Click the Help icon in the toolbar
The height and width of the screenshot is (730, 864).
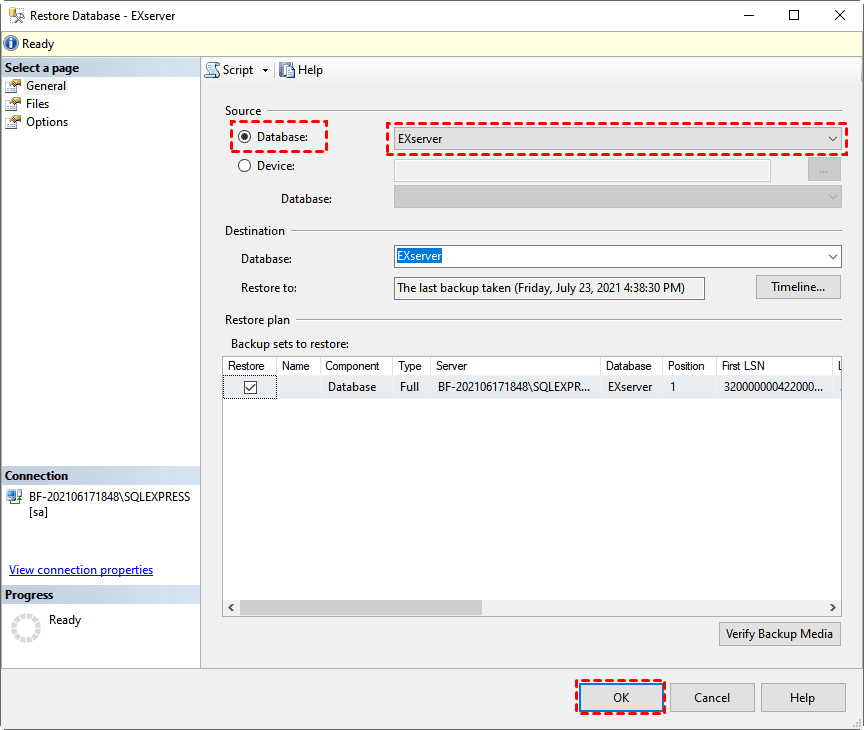[x=287, y=70]
